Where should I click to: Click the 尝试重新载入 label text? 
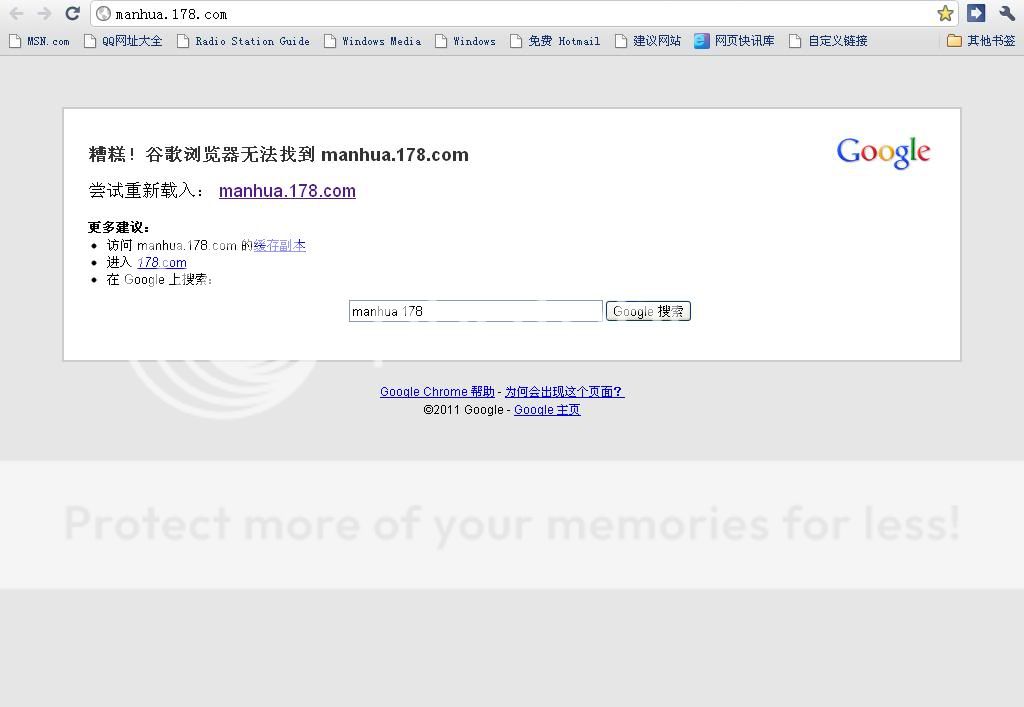[x=146, y=191]
